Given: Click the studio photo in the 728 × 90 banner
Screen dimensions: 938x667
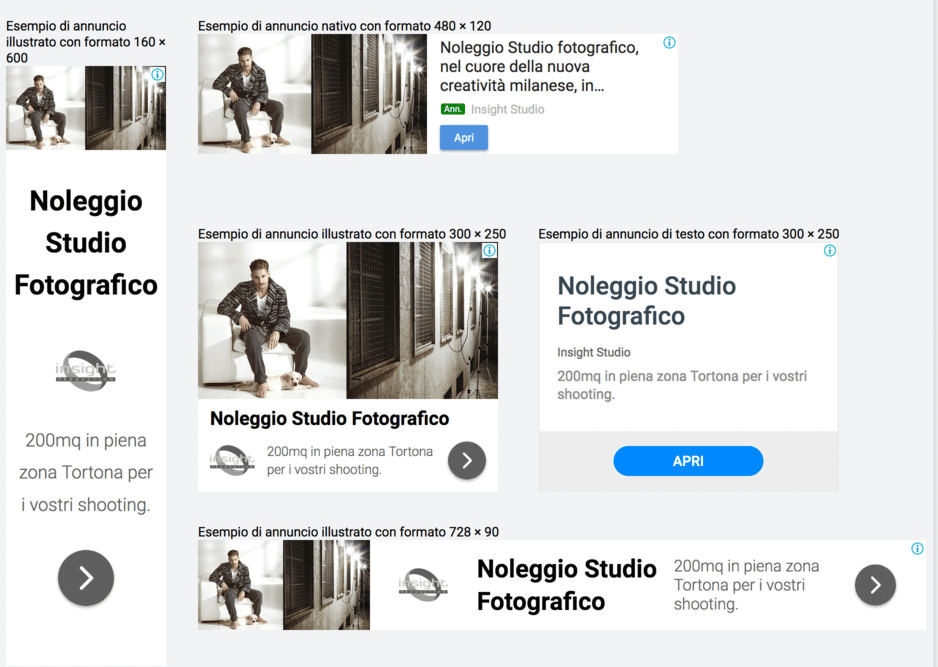Looking at the screenshot, I should click(284, 585).
